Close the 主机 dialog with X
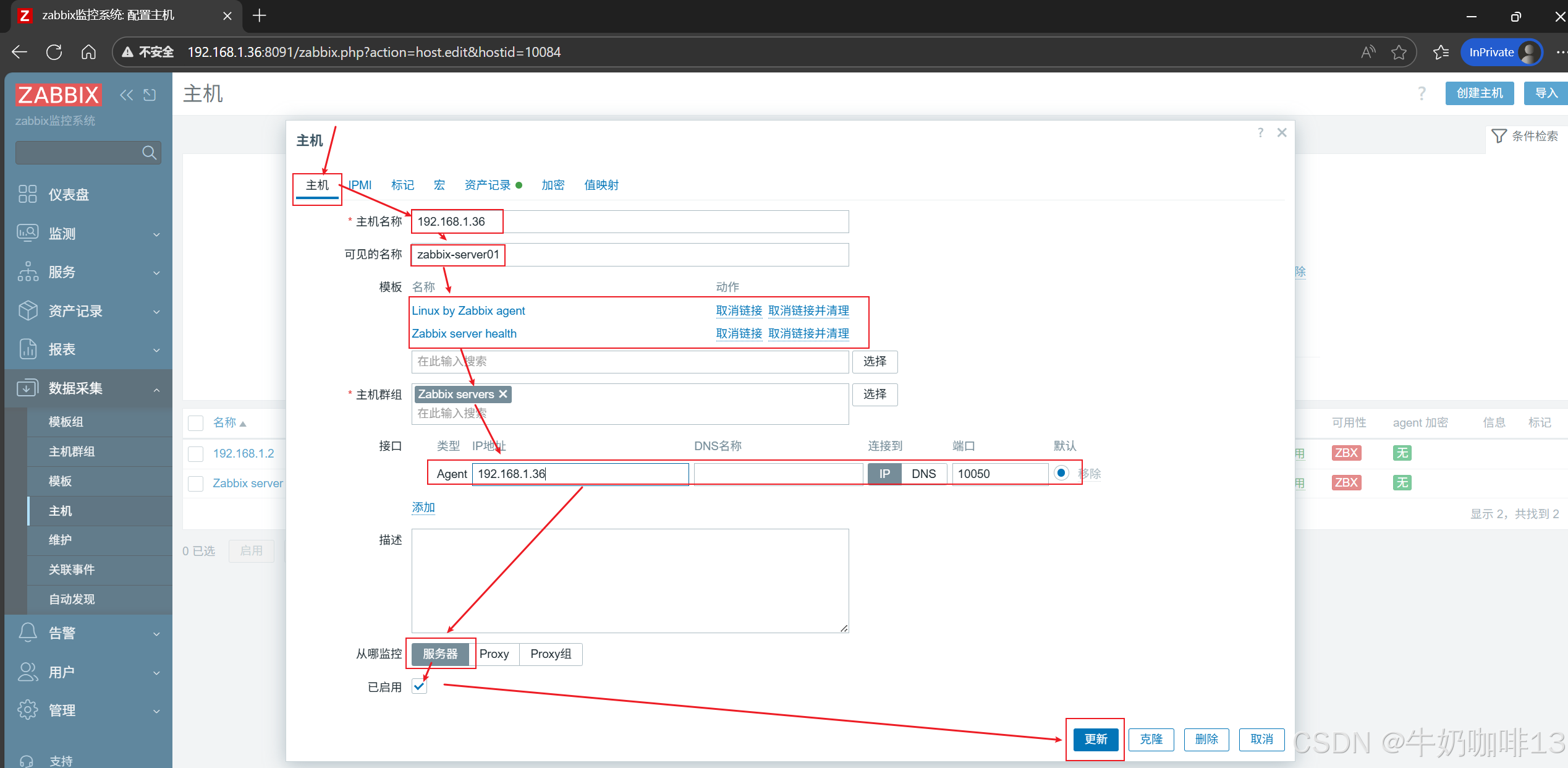This screenshot has width=1568, height=768. pyautogui.click(x=1282, y=132)
